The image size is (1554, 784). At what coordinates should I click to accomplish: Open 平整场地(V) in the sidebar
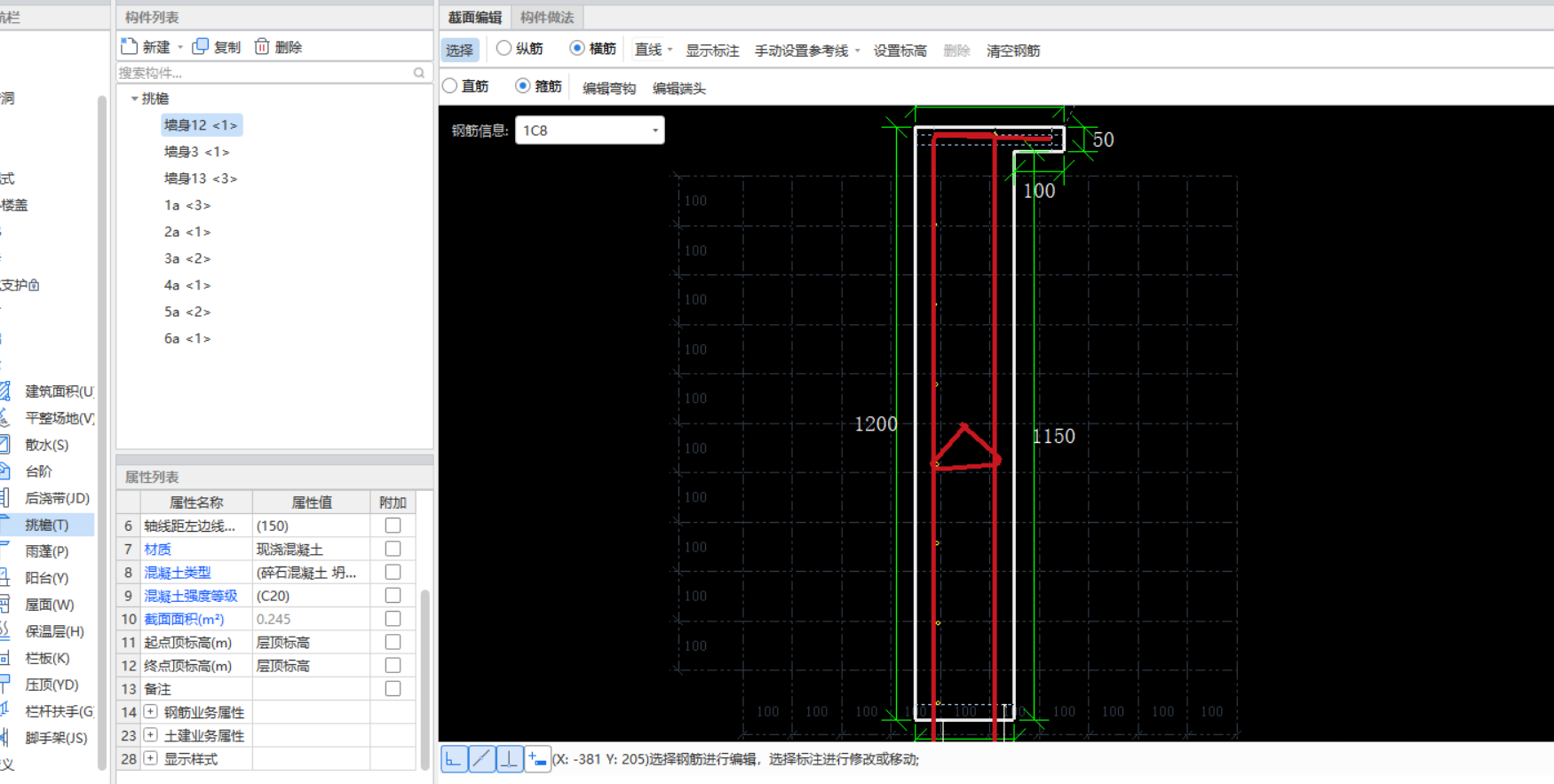pos(59,418)
